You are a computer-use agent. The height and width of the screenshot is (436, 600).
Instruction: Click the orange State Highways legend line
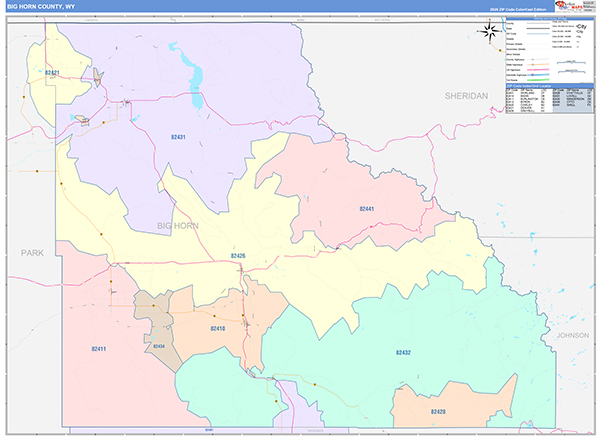click(538, 65)
